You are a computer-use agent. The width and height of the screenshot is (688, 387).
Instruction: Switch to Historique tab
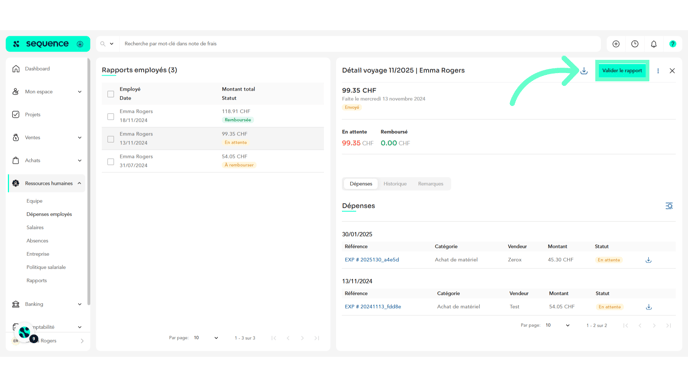395,184
